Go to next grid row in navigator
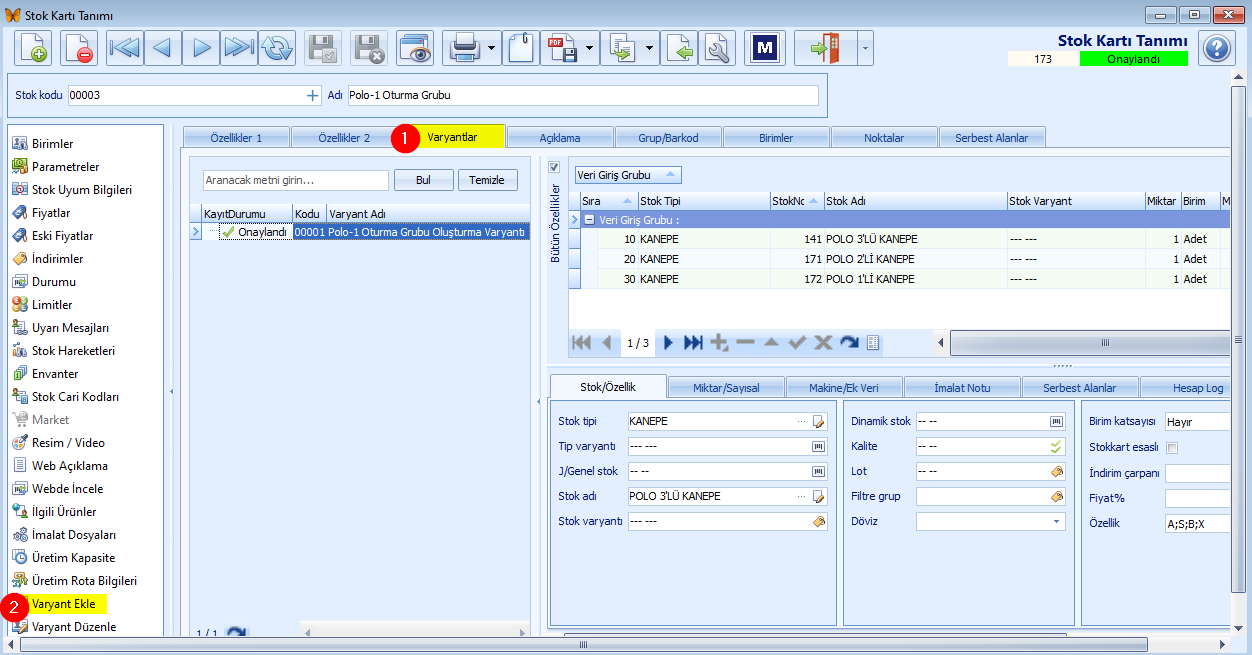 (669, 342)
